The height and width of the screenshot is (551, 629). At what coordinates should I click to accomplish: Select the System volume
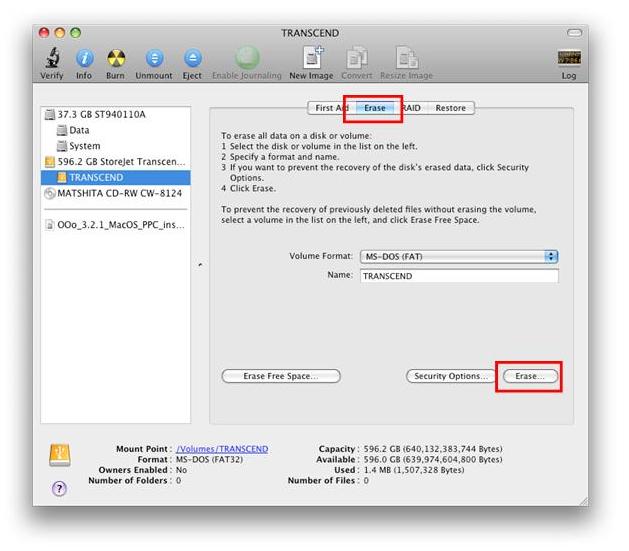click(x=116, y=146)
